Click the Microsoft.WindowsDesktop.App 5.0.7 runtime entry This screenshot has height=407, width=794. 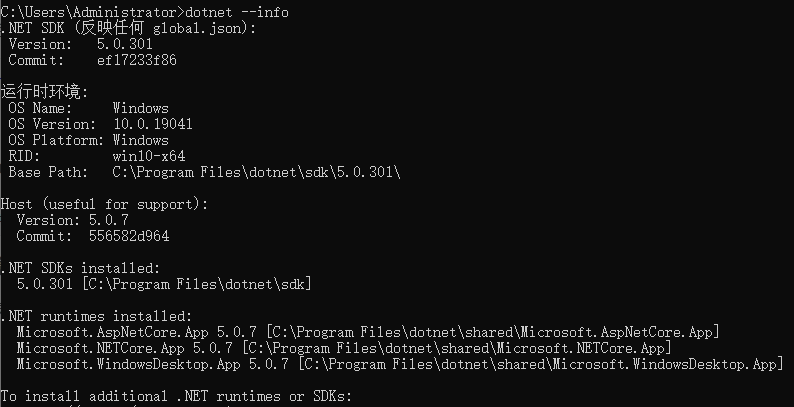(x=144, y=364)
